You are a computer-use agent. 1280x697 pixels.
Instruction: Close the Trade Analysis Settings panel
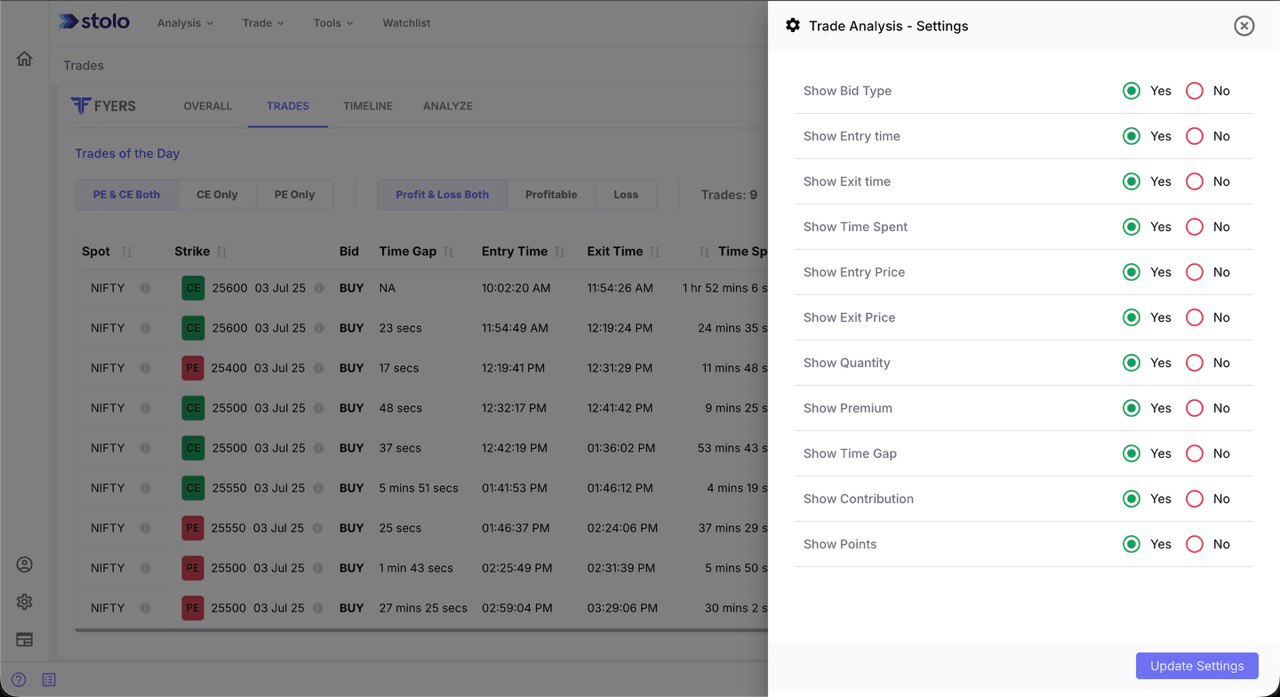coord(1244,26)
